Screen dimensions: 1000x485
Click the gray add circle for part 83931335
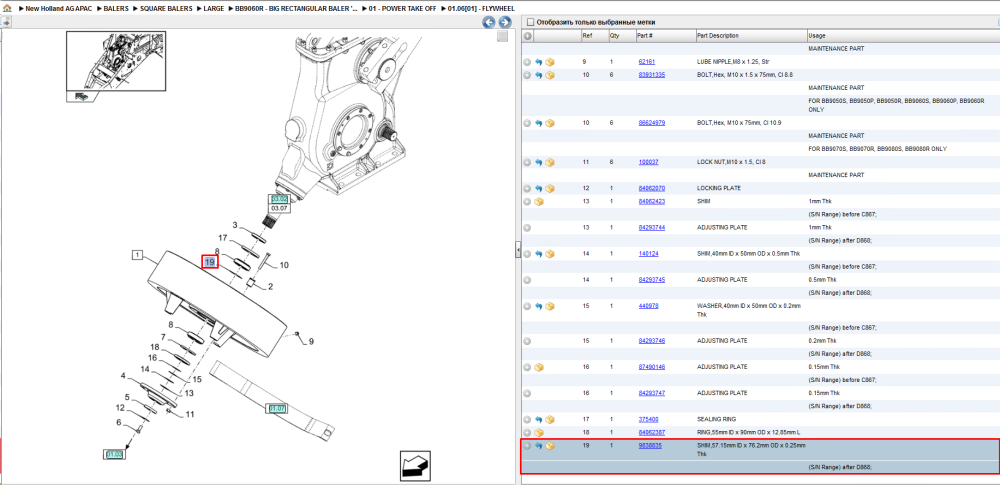click(527, 75)
